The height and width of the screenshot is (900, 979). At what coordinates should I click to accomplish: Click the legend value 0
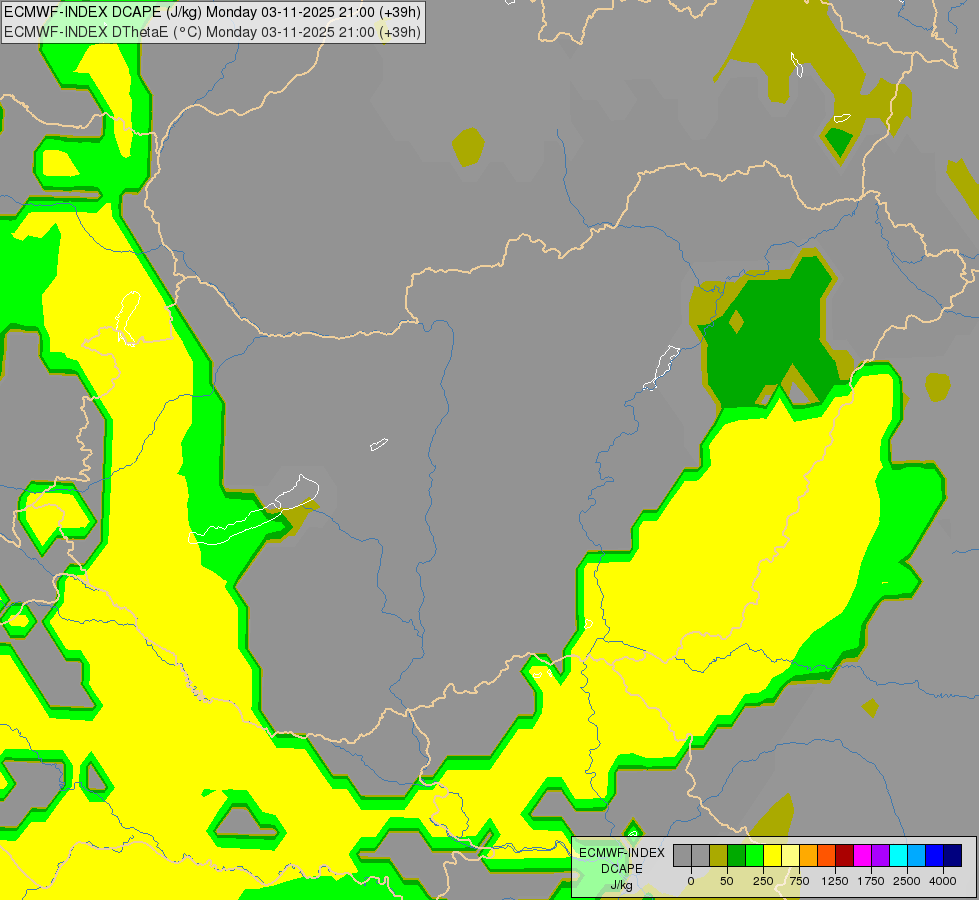point(691,881)
